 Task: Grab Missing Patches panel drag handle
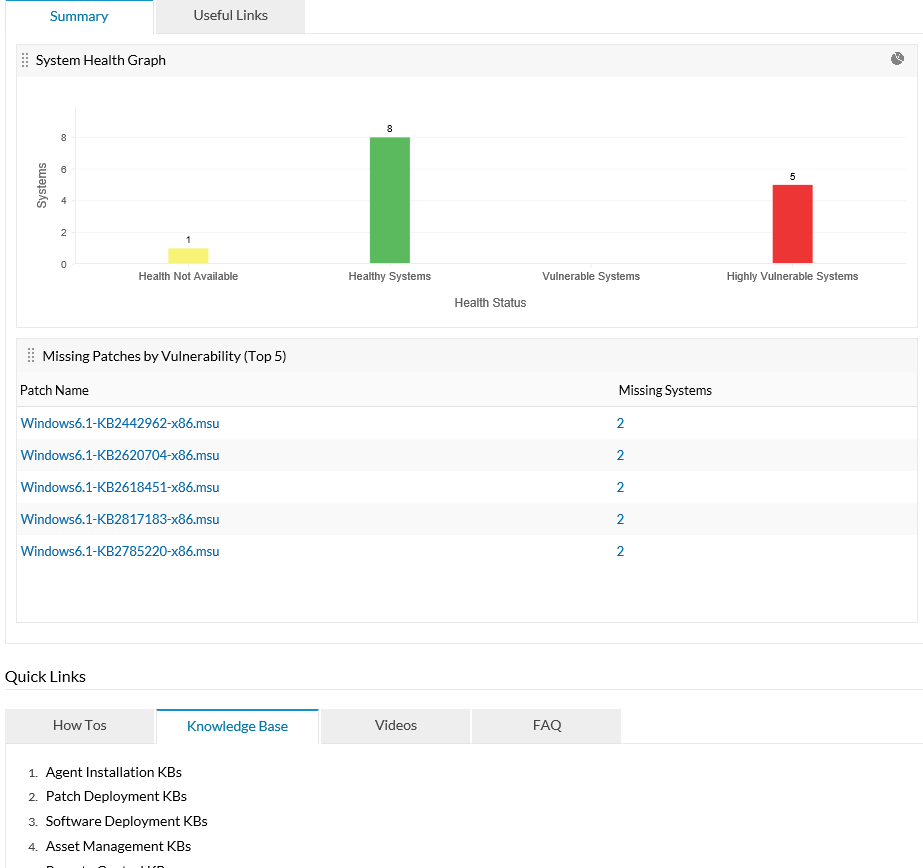coord(31,355)
